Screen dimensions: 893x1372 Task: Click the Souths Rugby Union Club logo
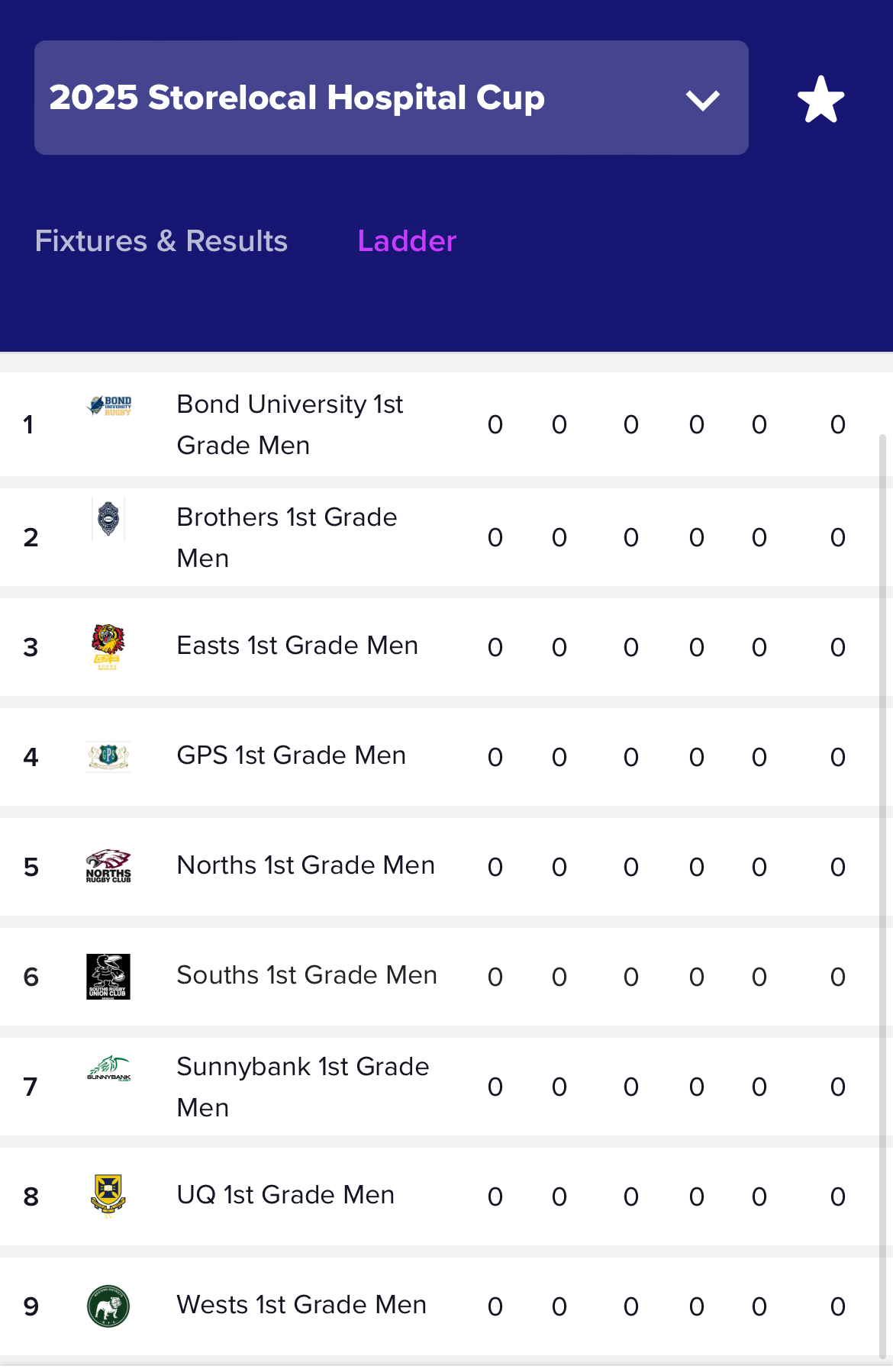pos(108,977)
